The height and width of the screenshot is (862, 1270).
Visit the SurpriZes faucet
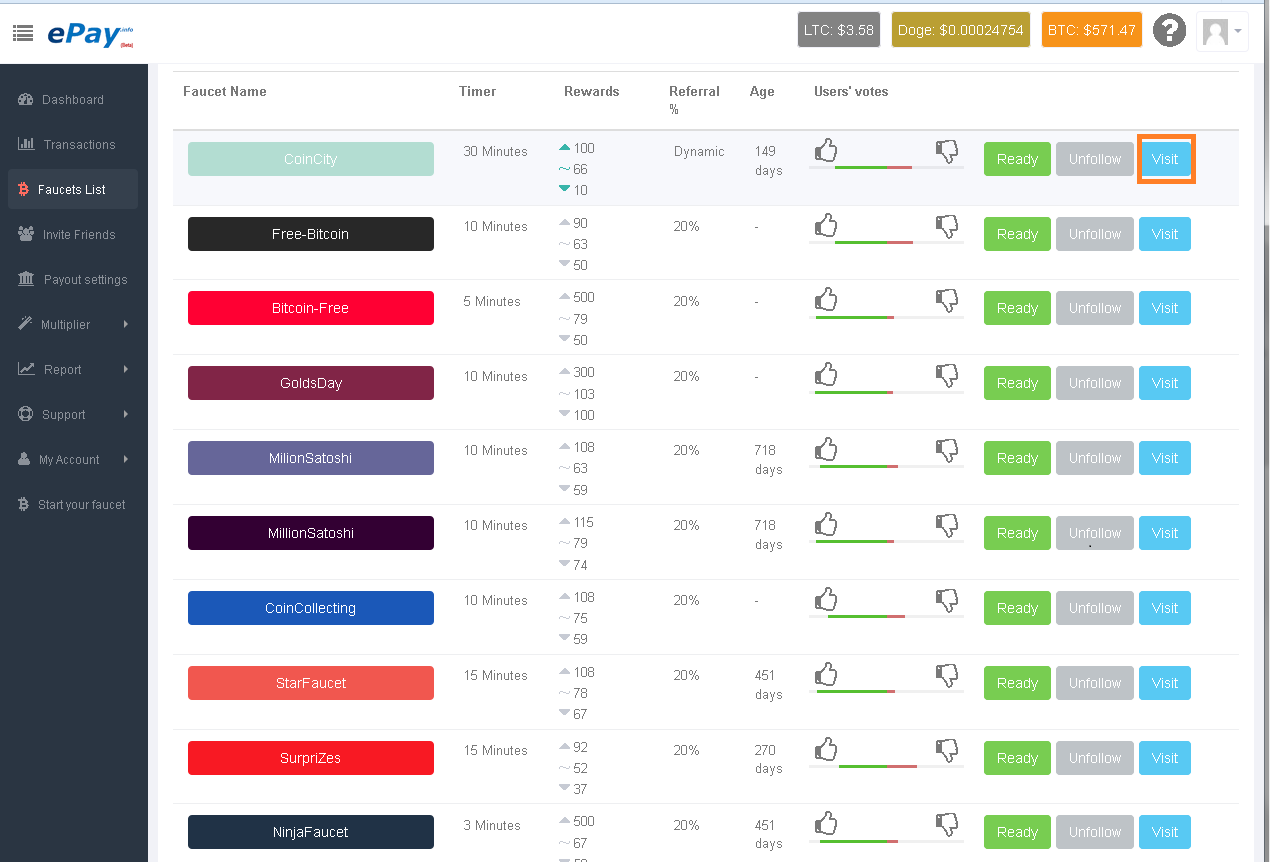point(1165,758)
